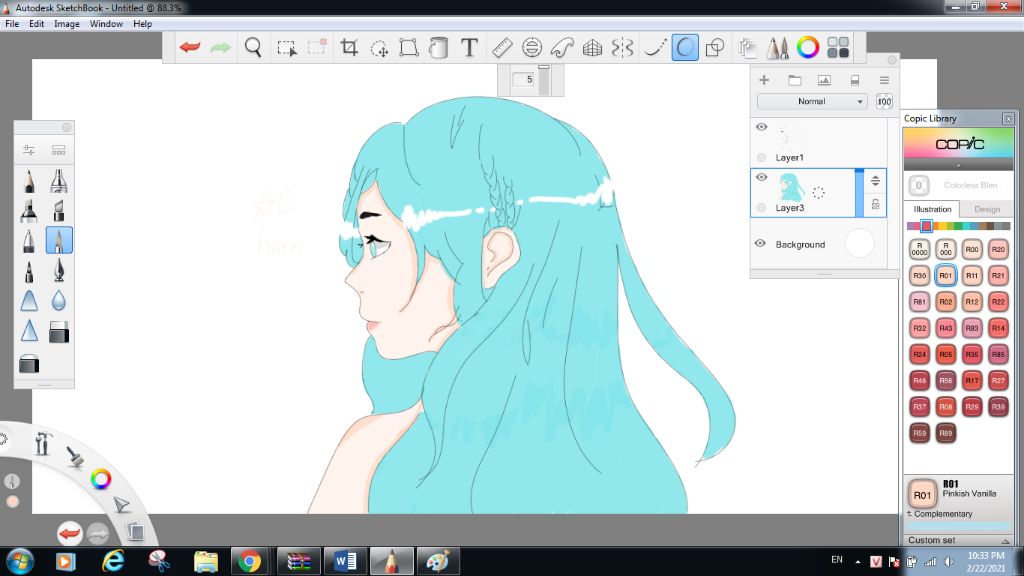Select the Airbrush in brush palette
Image resolution: width=1024 pixels, height=576 pixels.
(x=59, y=181)
